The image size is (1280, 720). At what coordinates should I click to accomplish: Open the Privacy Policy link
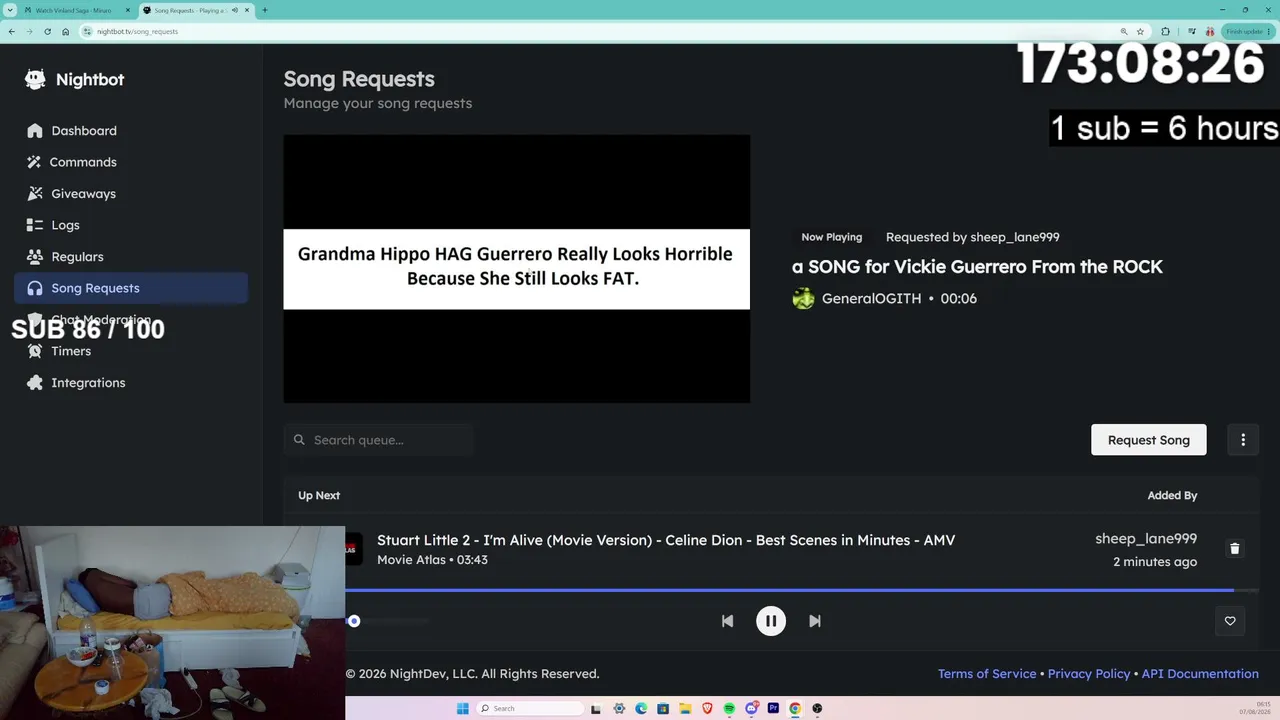tap(1089, 674)
